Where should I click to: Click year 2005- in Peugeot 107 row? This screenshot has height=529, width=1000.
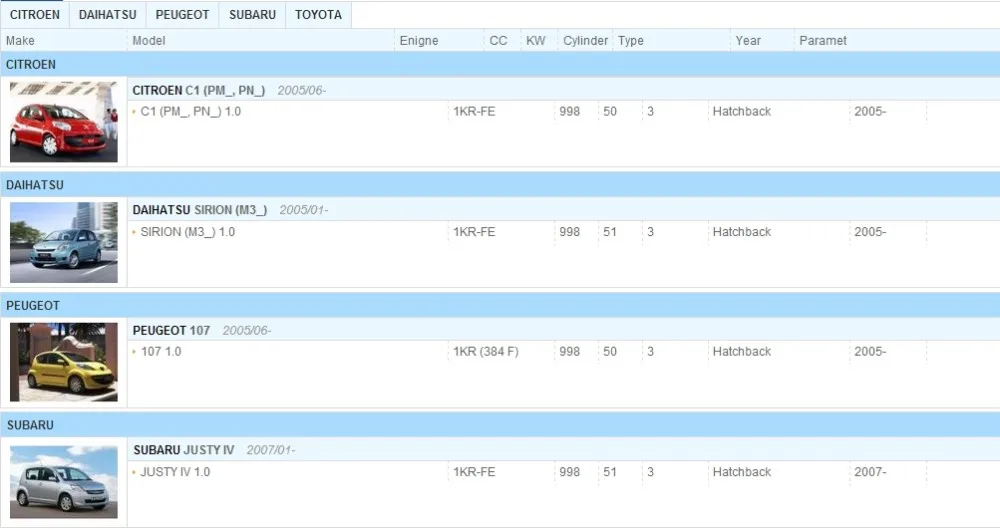tap(870, 352)
